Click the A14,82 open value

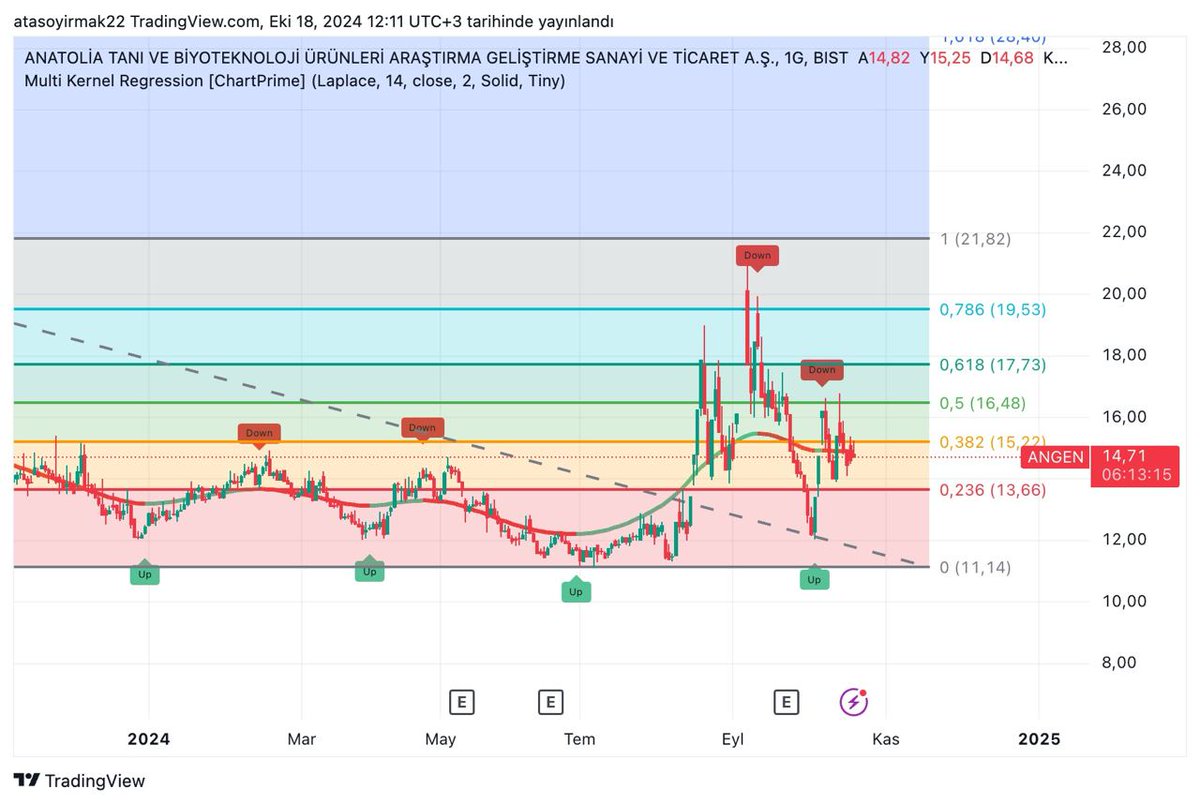click(885, 59)
